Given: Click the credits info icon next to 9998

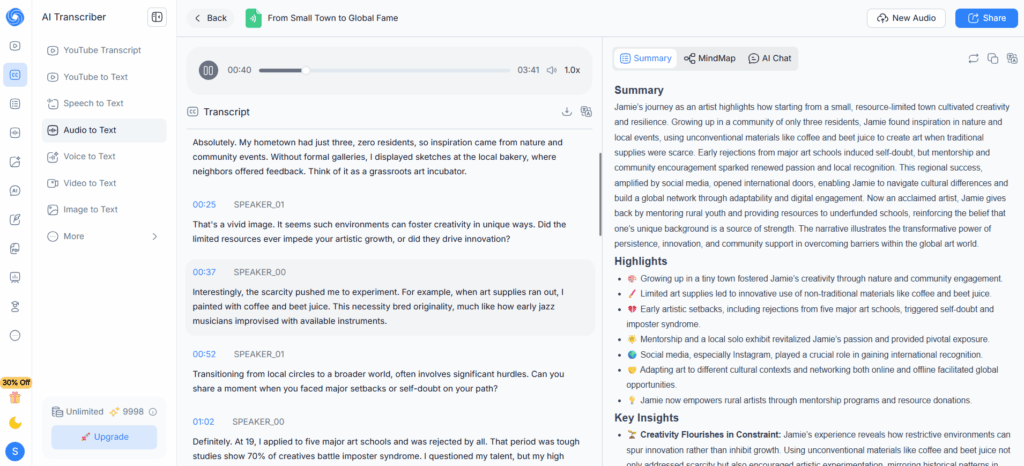Looking at the screenshot, I should click(153, 412).
